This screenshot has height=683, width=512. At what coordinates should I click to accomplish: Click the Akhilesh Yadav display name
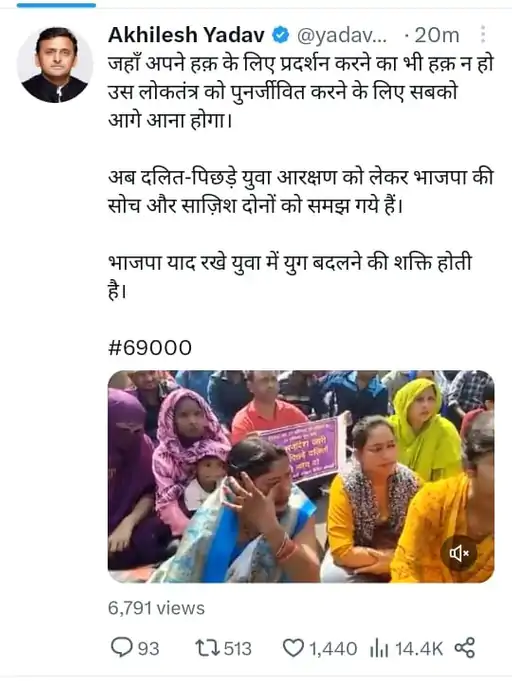tap(186, 35)
